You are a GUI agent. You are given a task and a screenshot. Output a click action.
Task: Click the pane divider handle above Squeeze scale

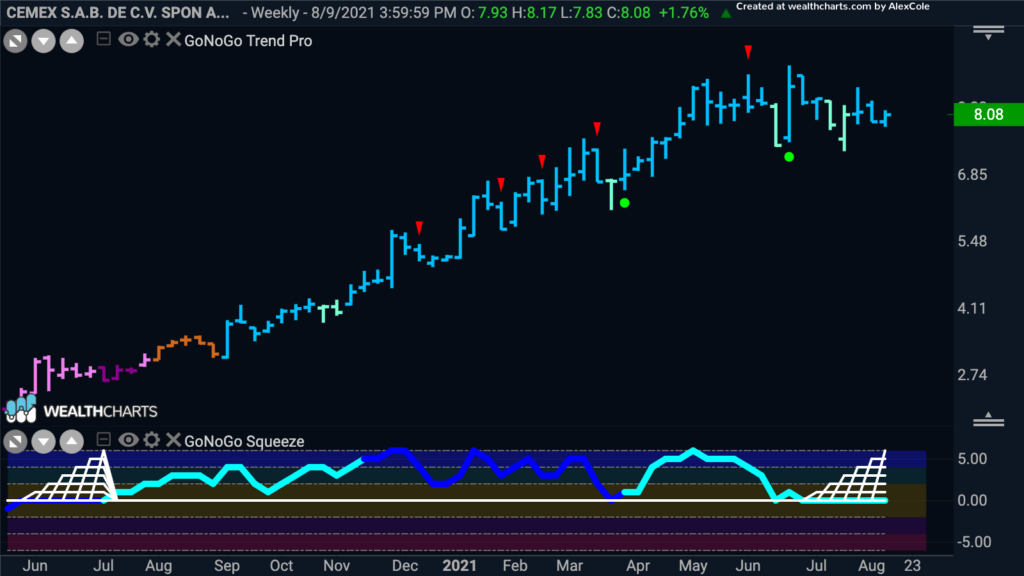[989, 419]
